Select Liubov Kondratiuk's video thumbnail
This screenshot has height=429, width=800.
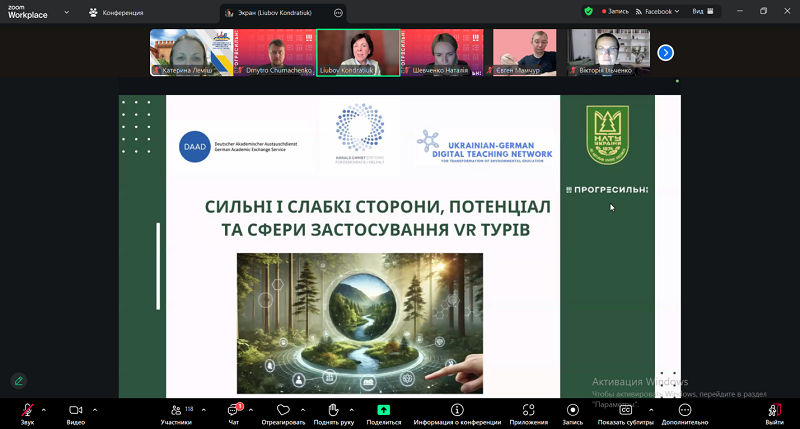357,52
